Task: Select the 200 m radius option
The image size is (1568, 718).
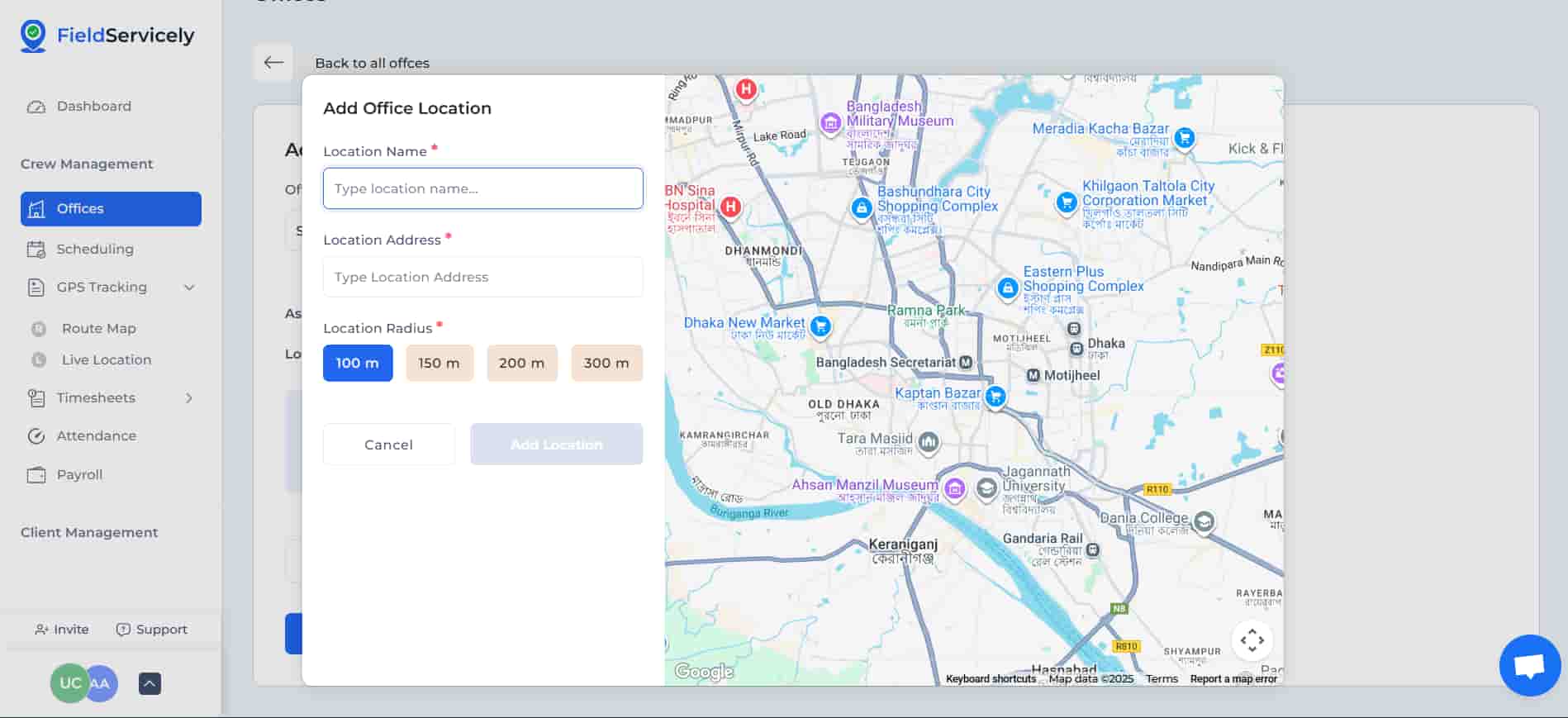Action: click(x=522, y=363)
